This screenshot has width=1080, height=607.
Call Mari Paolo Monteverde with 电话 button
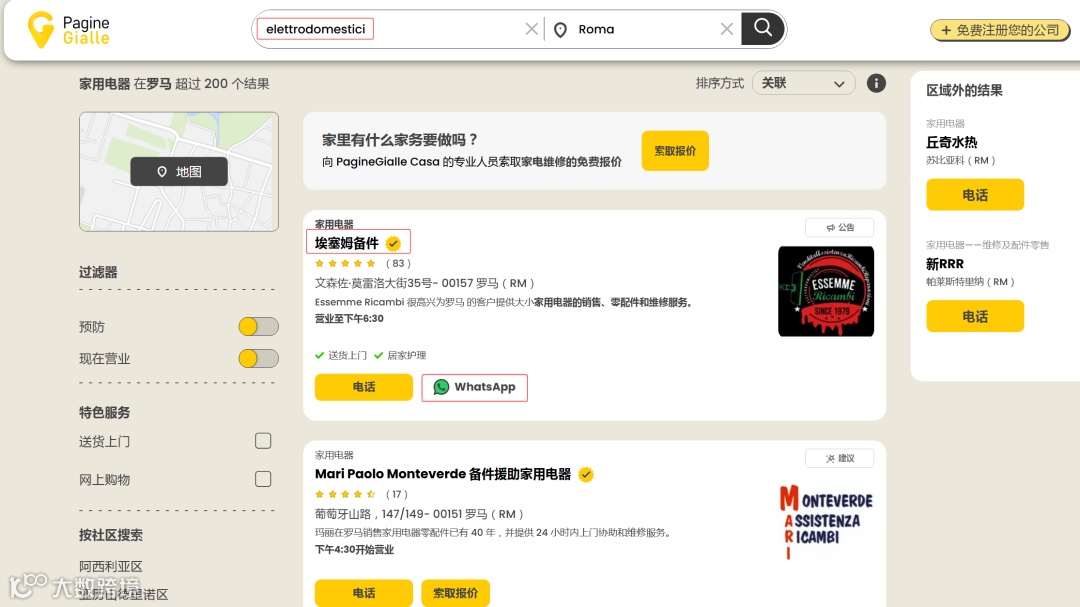point(364,593)
